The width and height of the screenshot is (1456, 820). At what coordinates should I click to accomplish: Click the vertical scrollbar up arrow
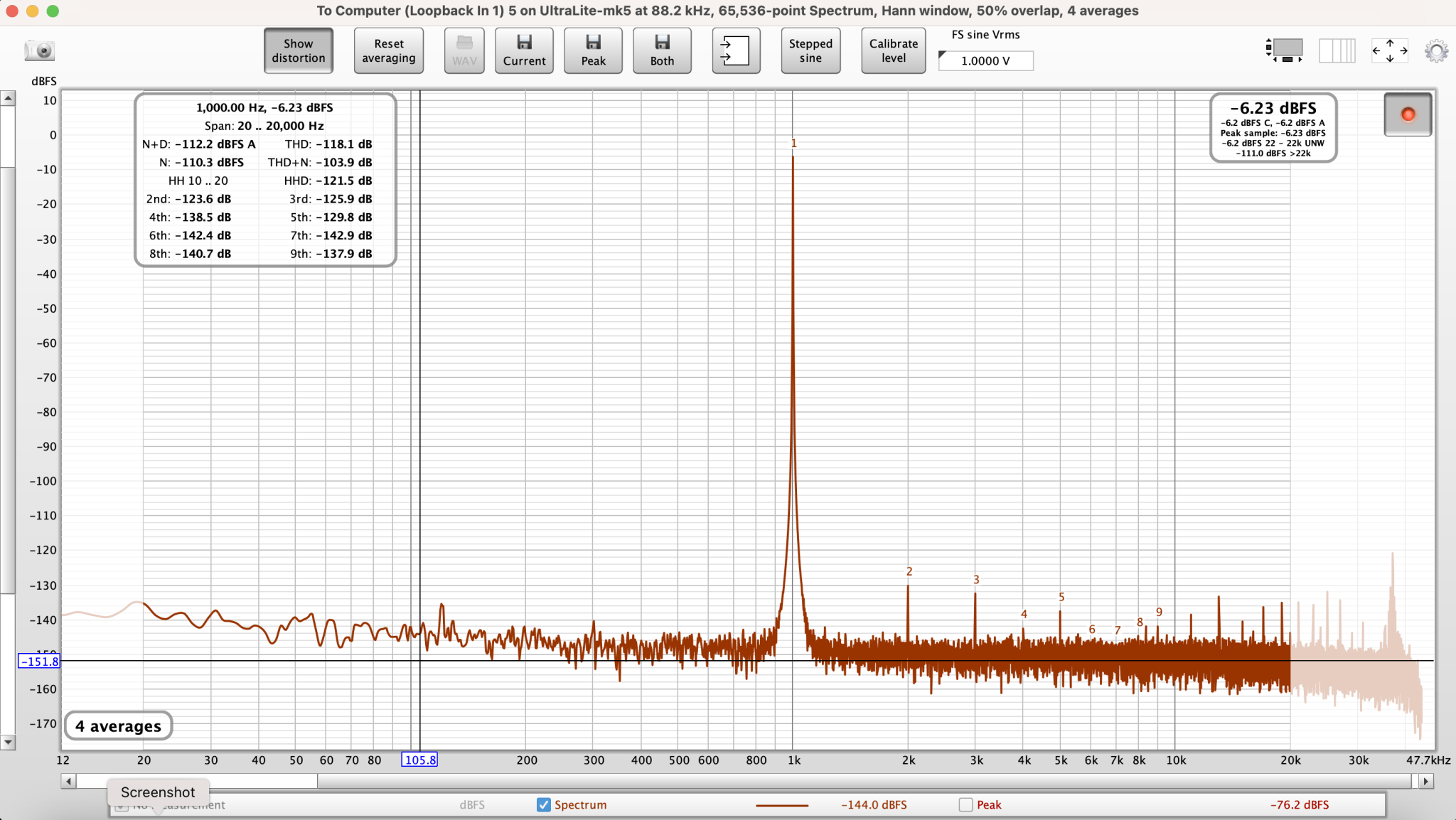point(8,98)
